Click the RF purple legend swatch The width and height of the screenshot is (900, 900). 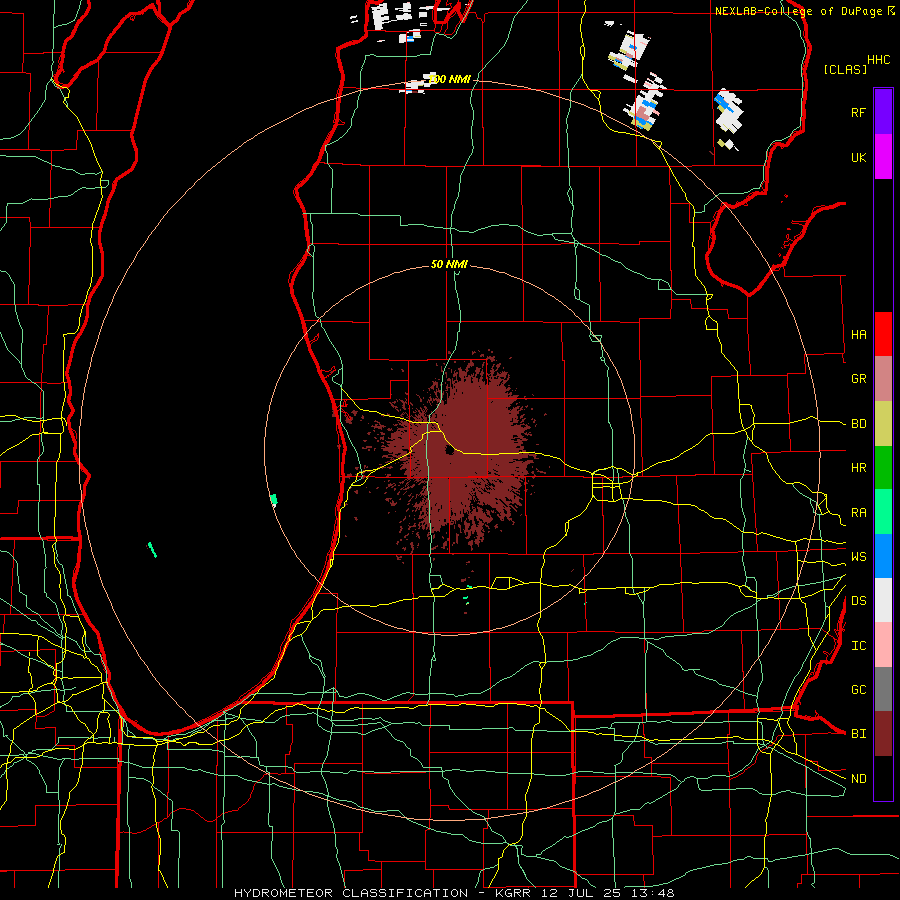[x=883, y=112]
